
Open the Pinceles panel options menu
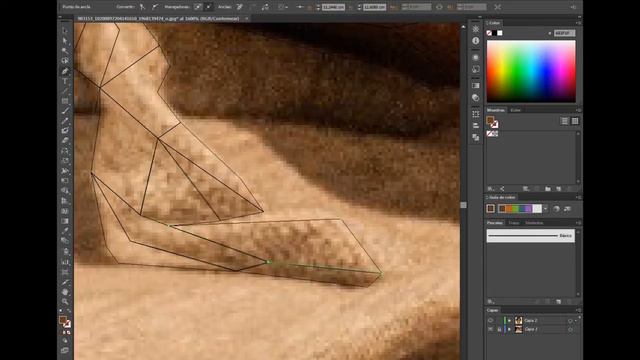pos(578,223)
